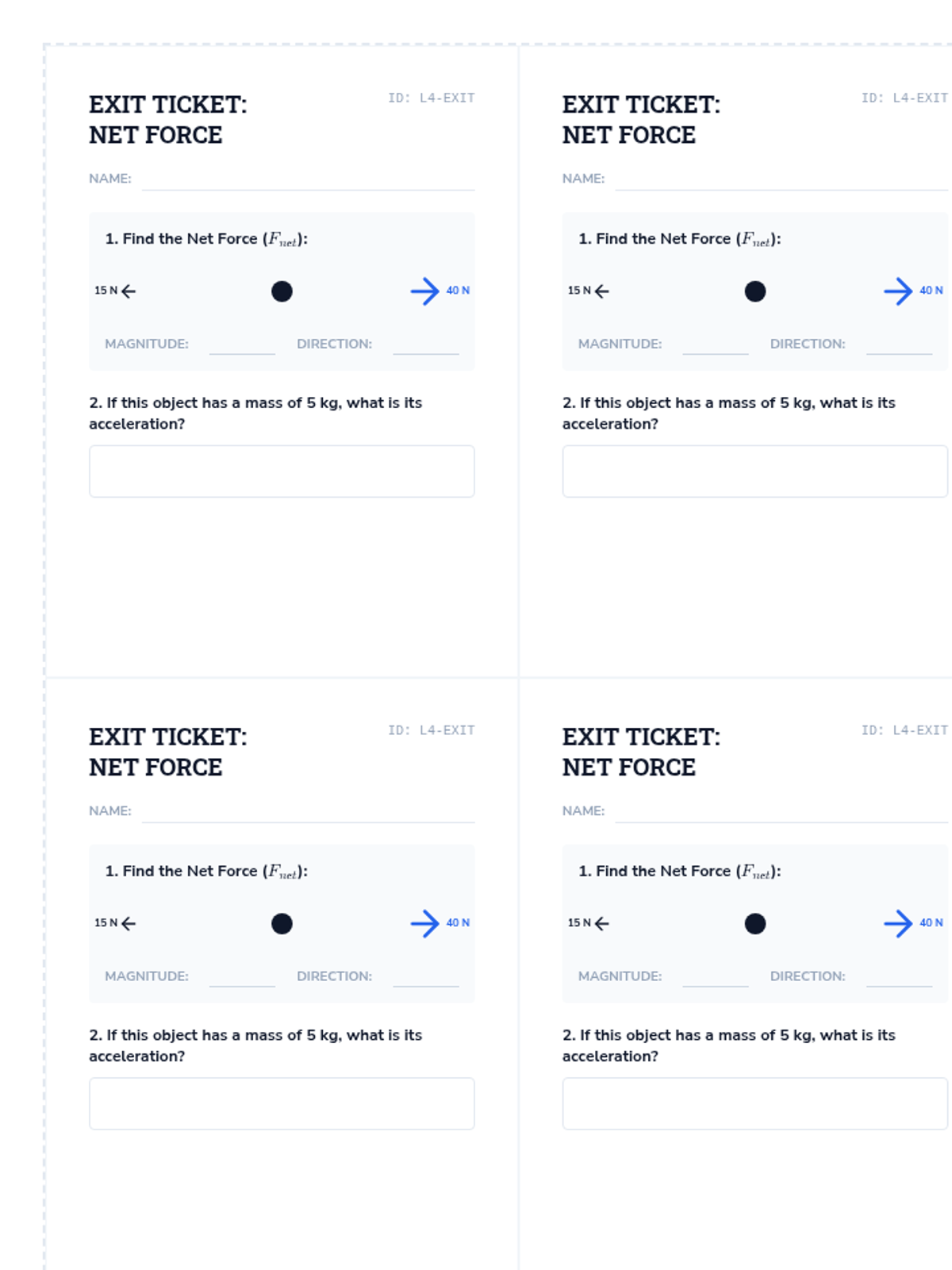Screen dimensions: 952x1270
Task: Click the acceleration answer box in top-left ticket
Action: pos(282,471)
